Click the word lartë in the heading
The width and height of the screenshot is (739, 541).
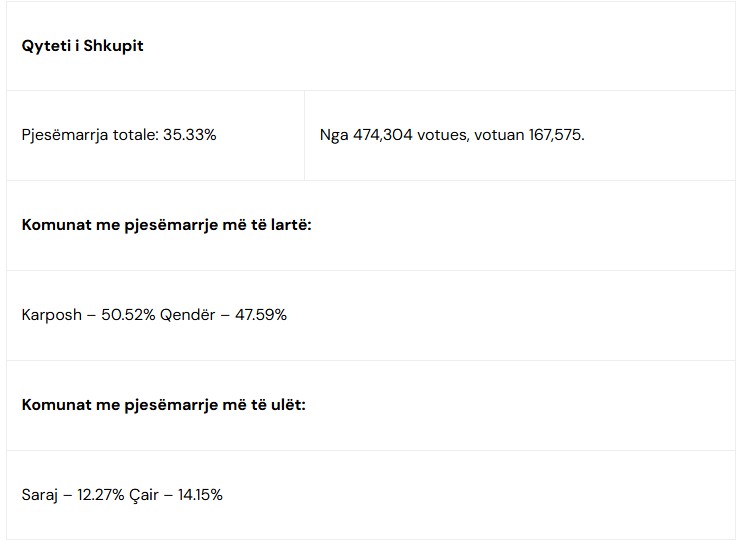point(289,225)
